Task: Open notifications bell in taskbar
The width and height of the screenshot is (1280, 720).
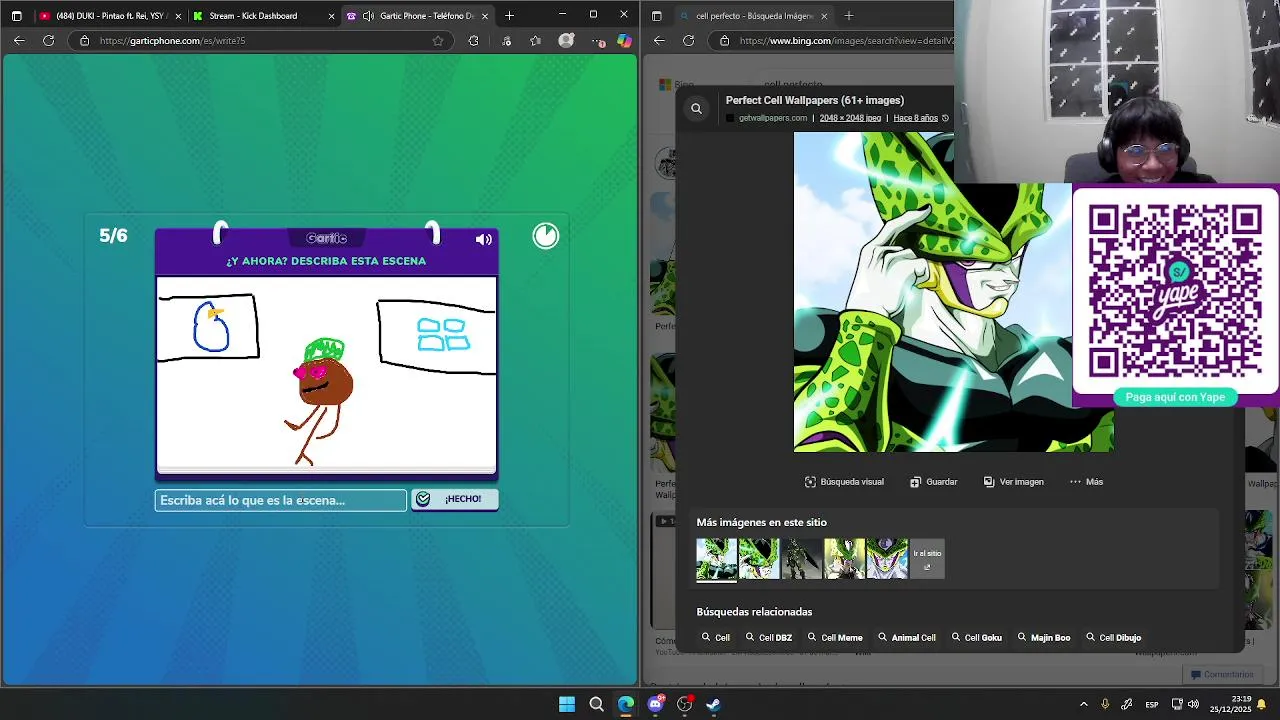Action: [1262, 704]
